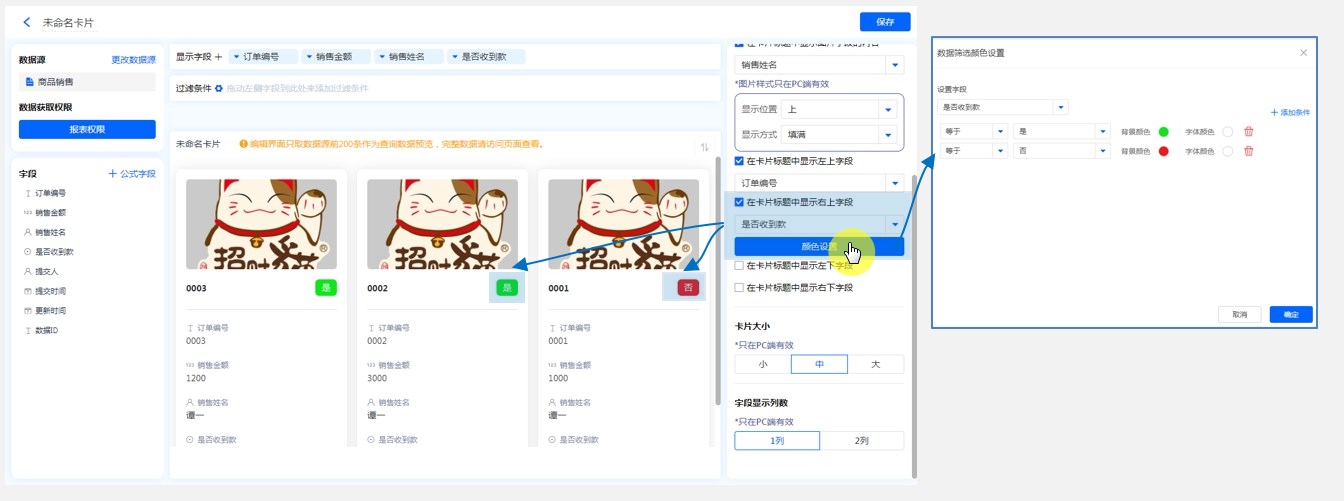Delete the 等于 否 condition with trash icon
This screenshot has height=501, width=1344.
click(x=1248, y=151)
